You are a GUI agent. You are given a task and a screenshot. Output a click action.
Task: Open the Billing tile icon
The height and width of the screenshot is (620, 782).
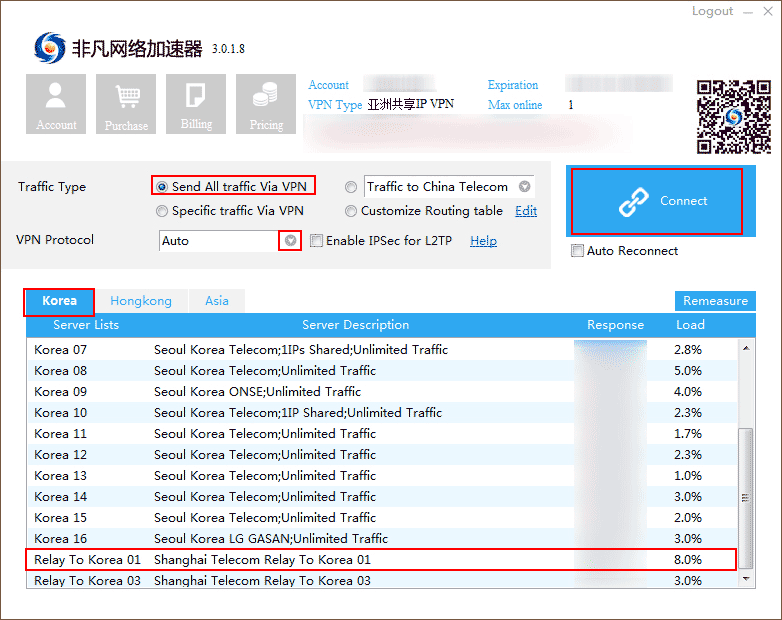[196, 104]
